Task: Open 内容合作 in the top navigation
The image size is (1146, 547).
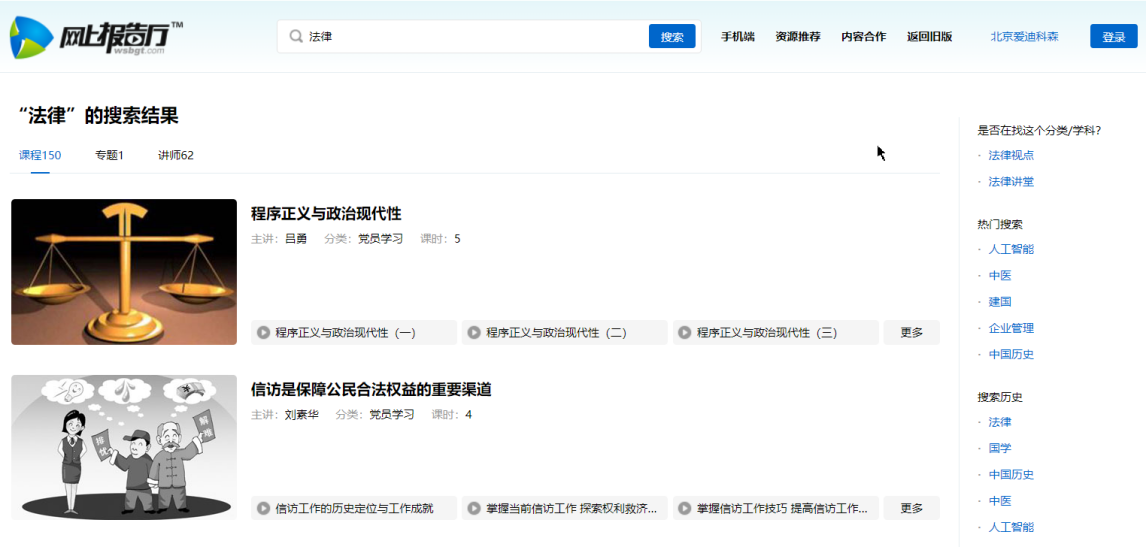Action: [x=863, y=37]
